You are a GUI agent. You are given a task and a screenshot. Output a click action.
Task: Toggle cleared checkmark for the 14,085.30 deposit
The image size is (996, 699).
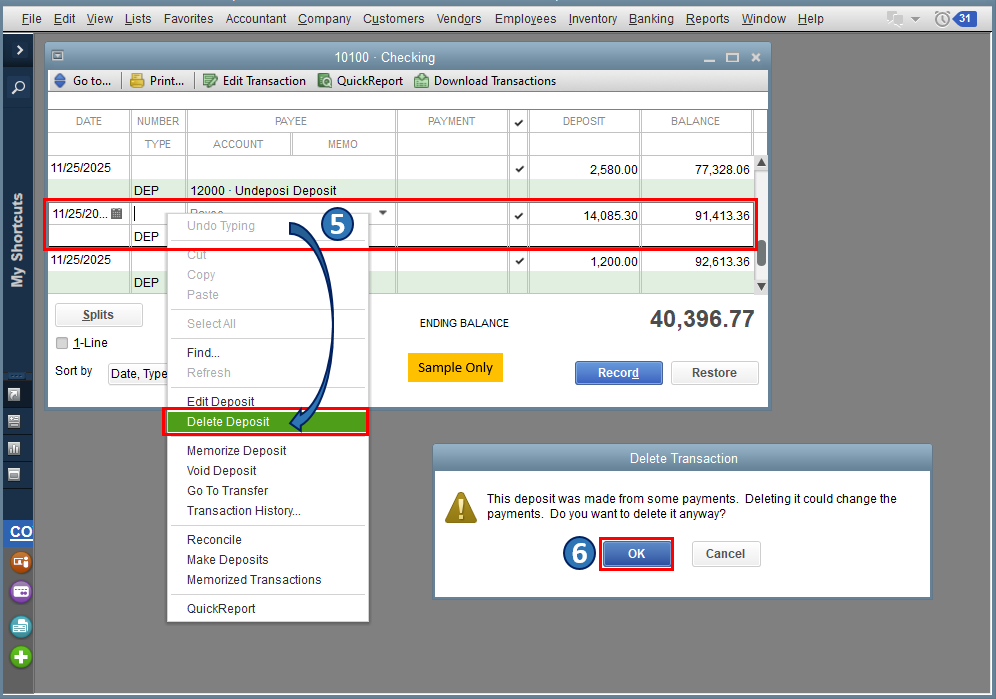[520, 215]
